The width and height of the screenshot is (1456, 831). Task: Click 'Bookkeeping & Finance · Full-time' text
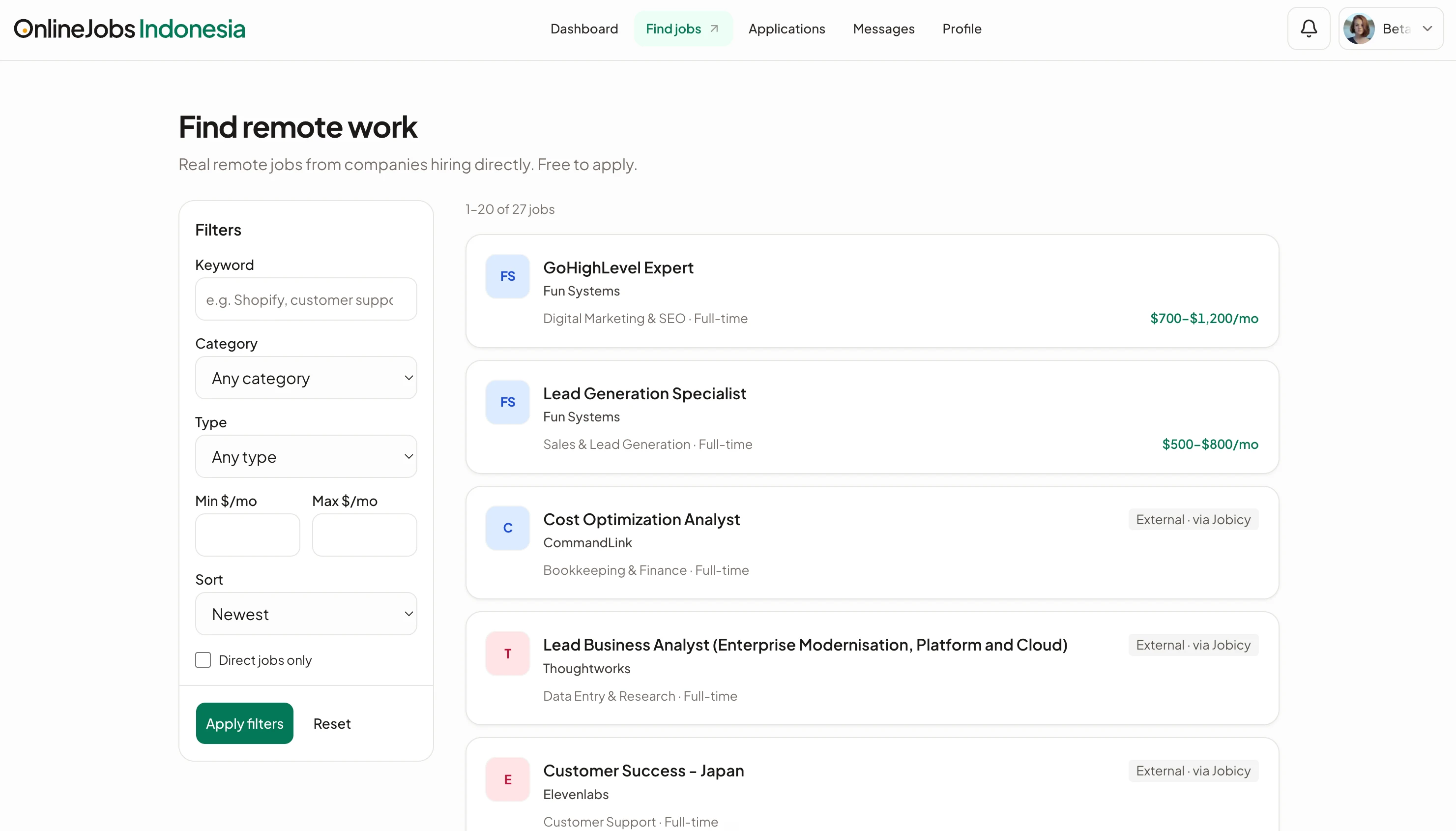(646, 570)
